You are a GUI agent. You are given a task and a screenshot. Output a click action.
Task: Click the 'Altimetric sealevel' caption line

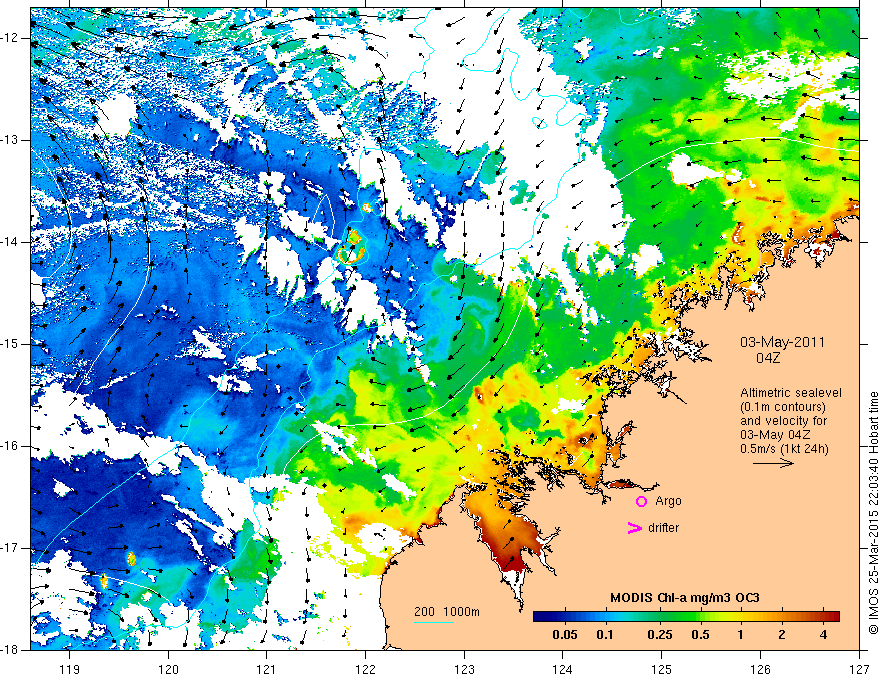(791, 393)
